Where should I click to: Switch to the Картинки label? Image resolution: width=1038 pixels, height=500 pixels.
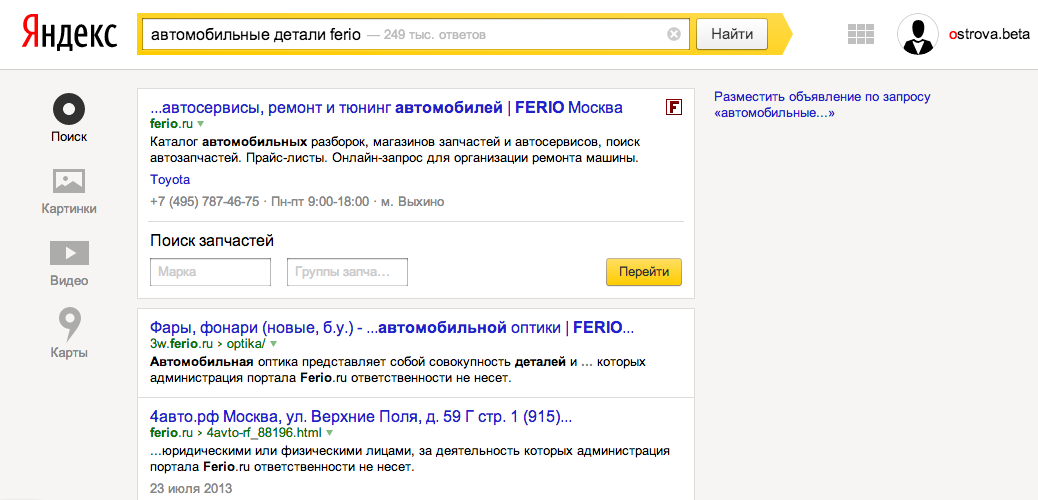(69, 209)
